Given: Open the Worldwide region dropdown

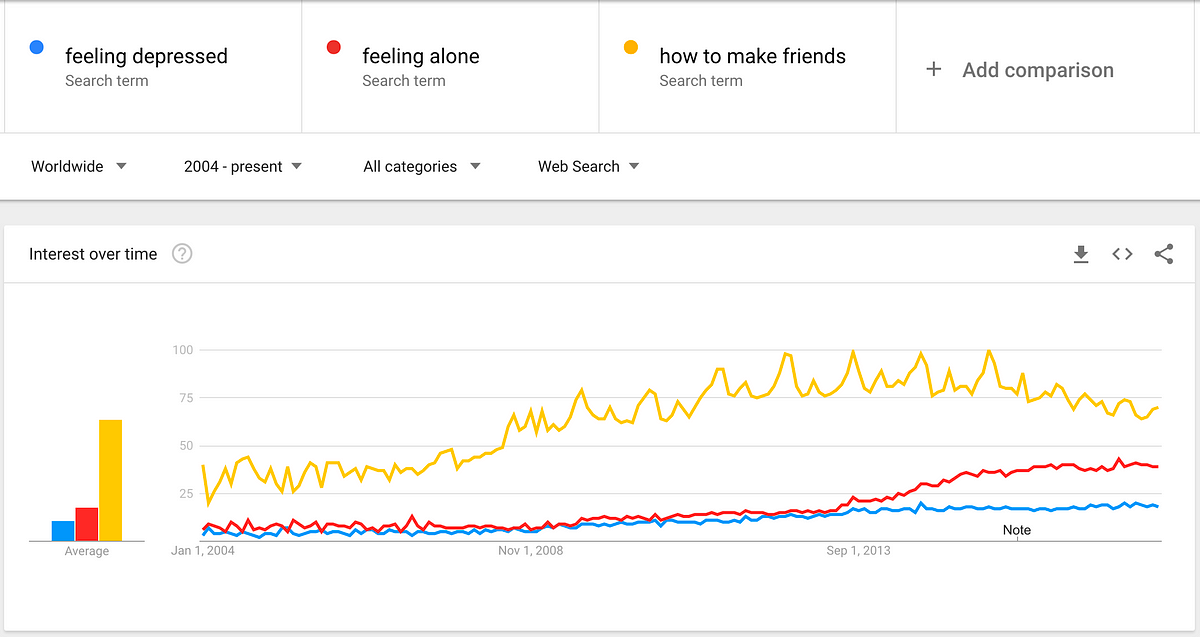Looking at the screenshot, I should pos(78,167).
